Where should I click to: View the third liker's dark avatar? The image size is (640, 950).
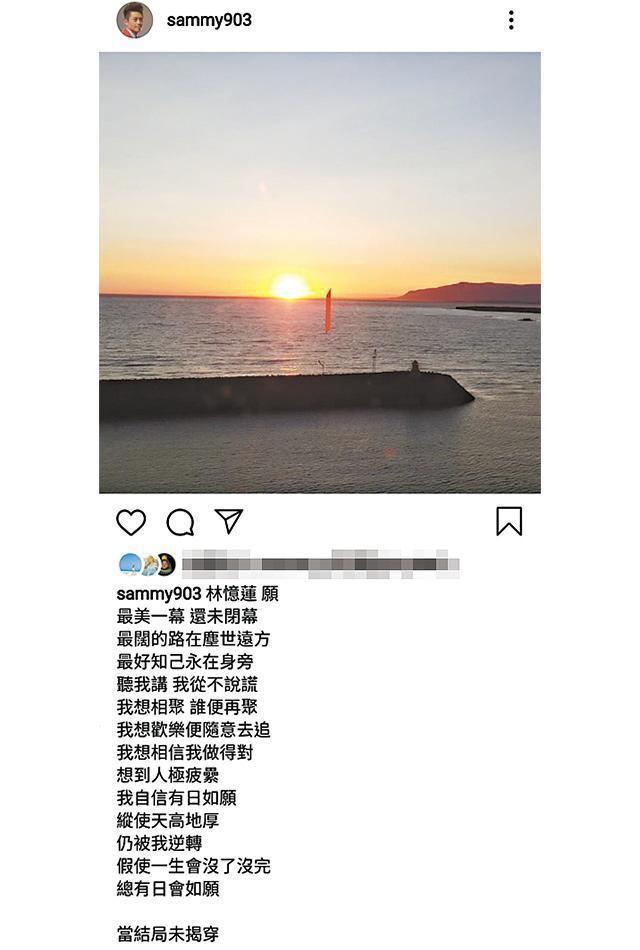(x=166, y=564)
